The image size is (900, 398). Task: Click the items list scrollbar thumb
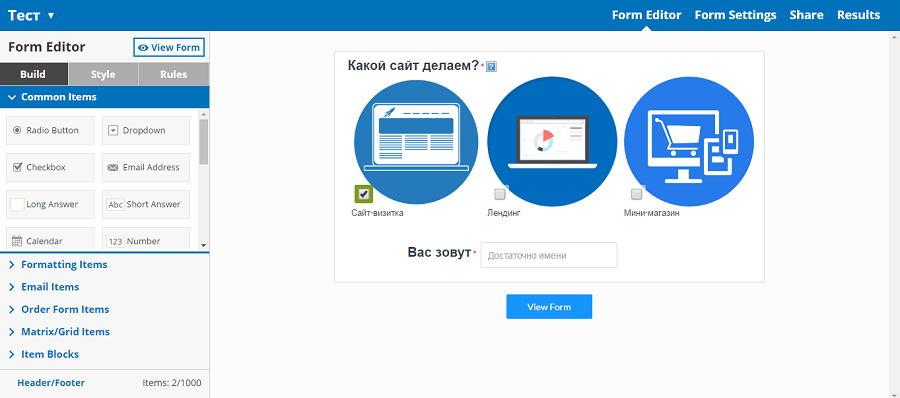204,142
